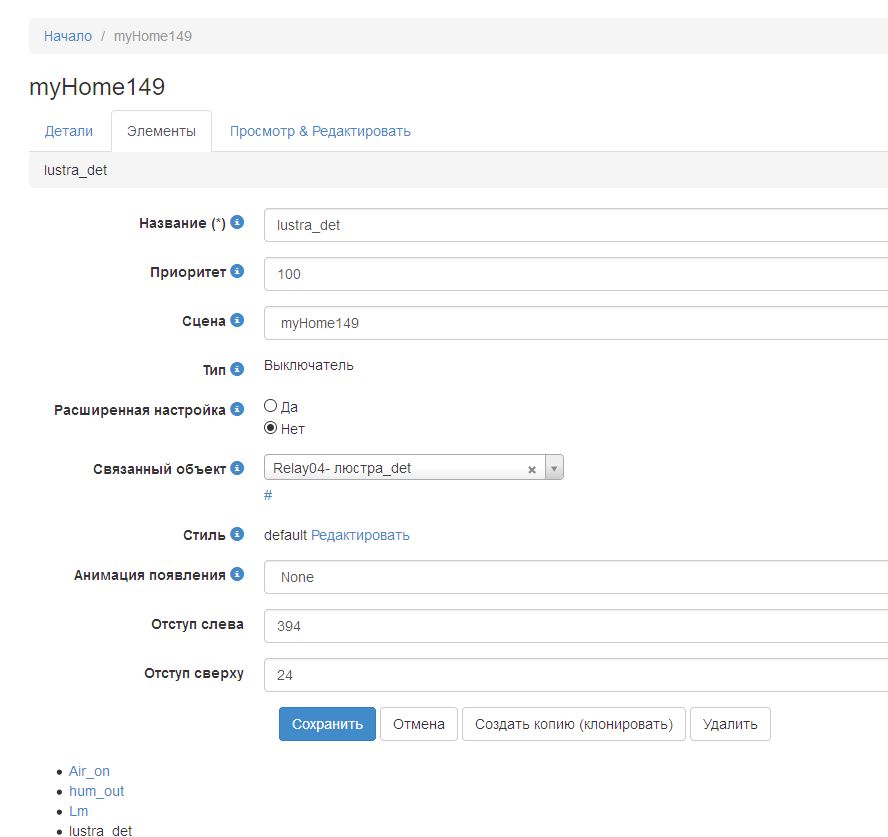Click info icon next to Тип
The image size is (888, 837).
pos(237,369)
